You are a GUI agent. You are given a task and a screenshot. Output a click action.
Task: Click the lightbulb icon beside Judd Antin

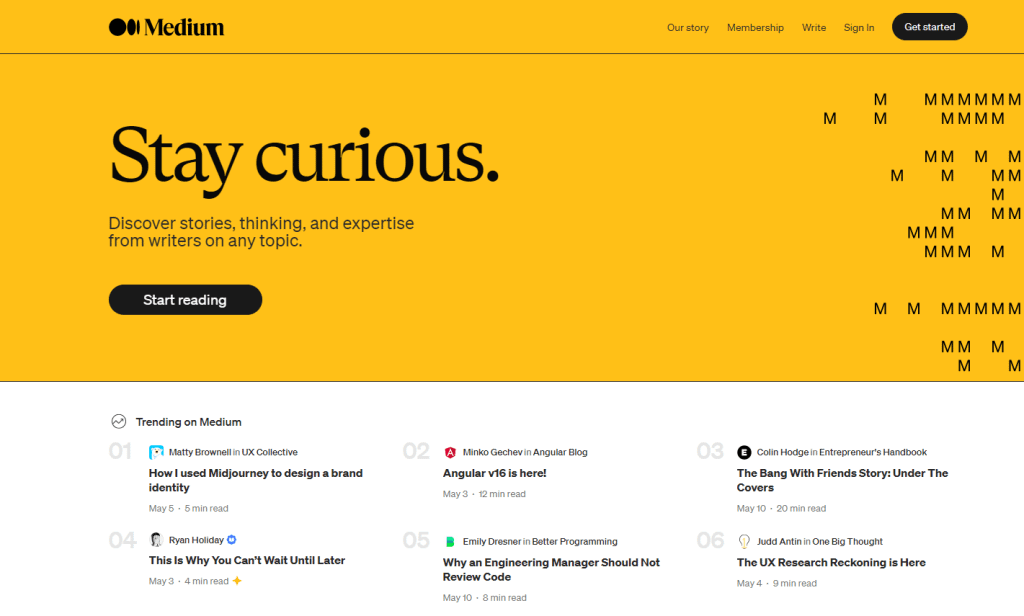(x=743, y=540)
